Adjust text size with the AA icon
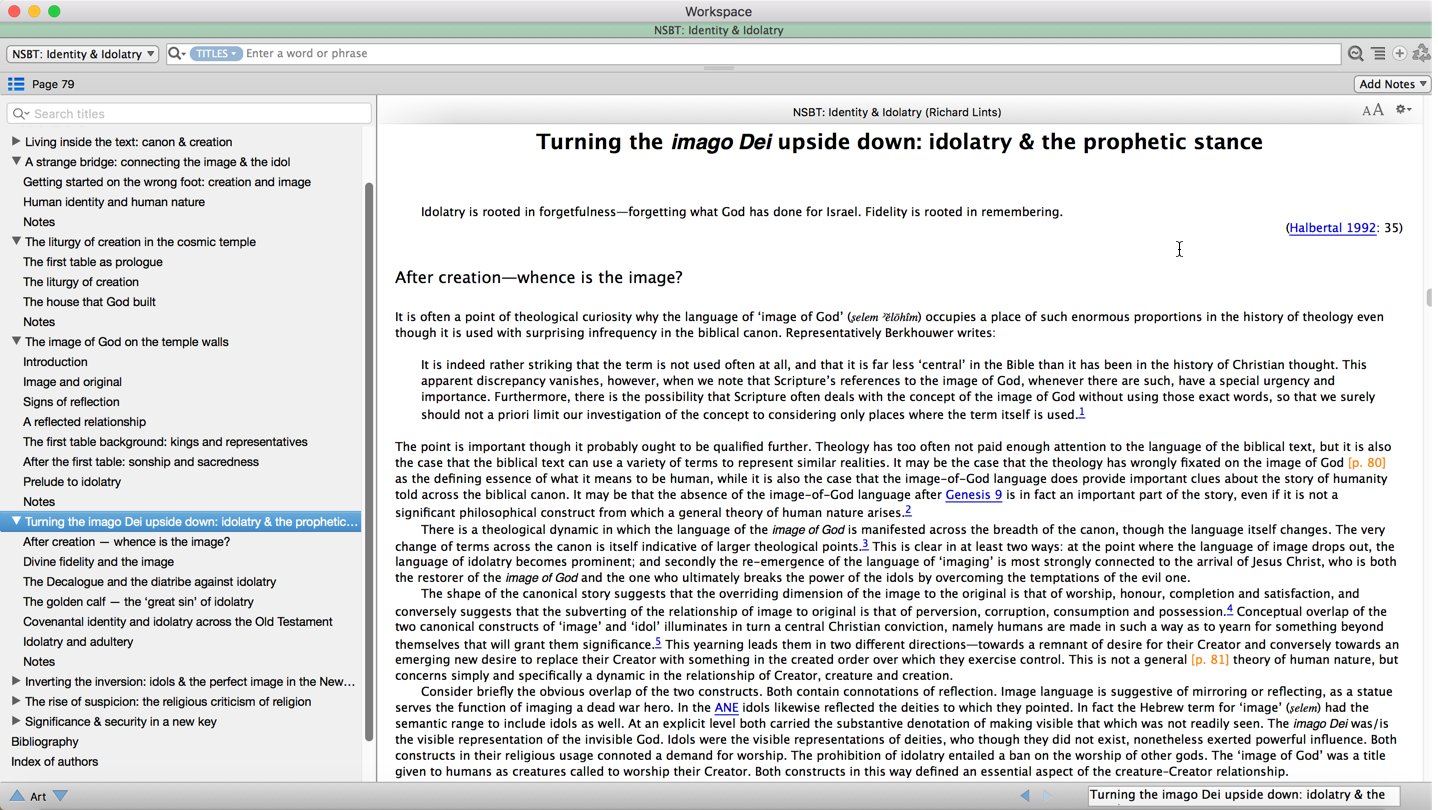The width and height of the screenshot is (1438, 810). (1373, 110)
